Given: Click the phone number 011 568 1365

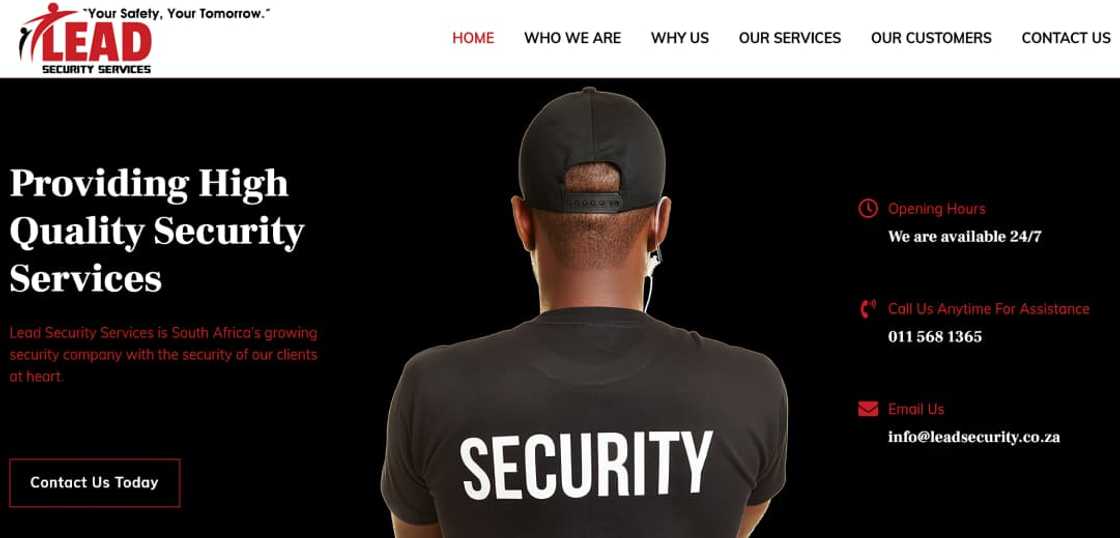Looking at the screenshot, I should point(934,337).
